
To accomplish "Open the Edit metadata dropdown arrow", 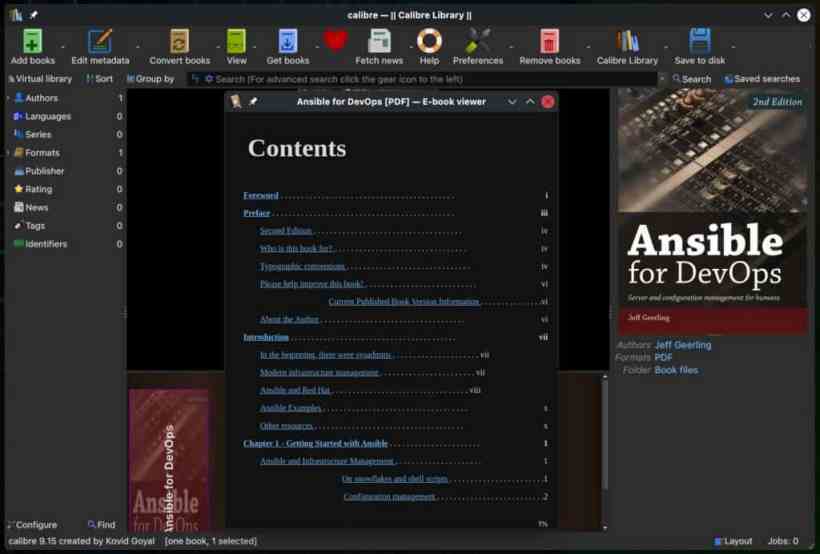I will pyautogui.click(x=138, y=47).
